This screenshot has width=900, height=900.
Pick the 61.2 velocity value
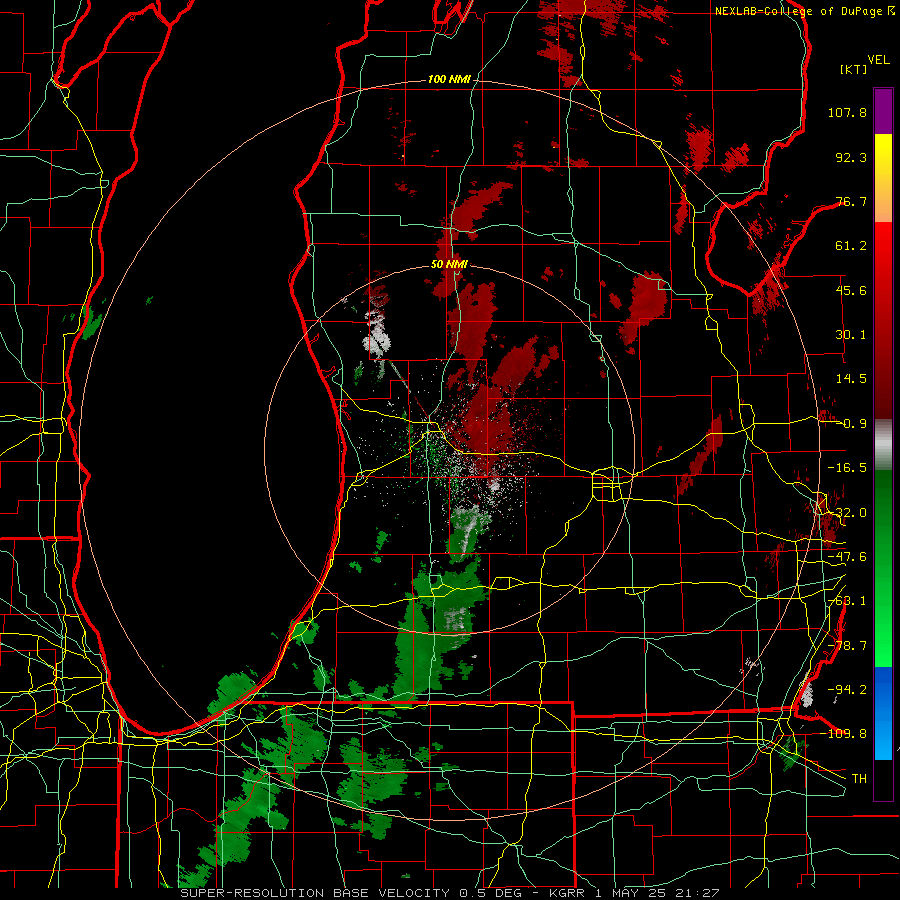coord(851,246)
